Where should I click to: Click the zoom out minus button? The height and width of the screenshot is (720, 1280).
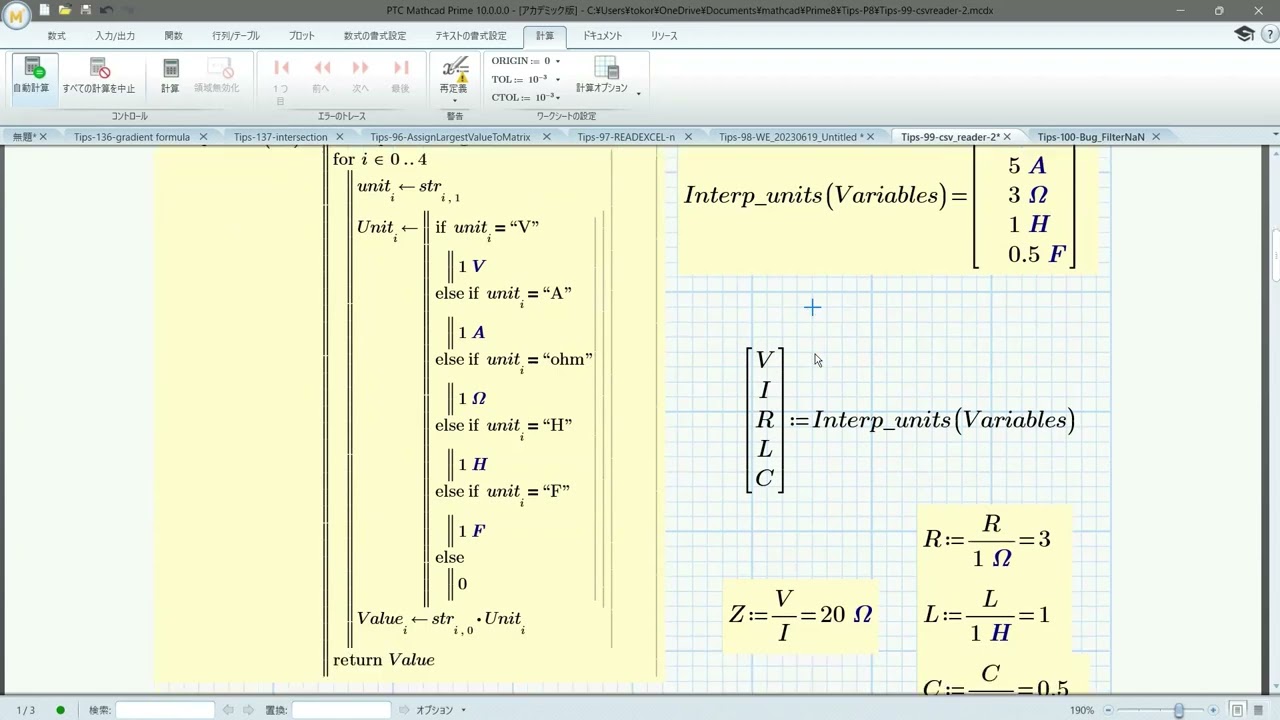point(1107,710)
